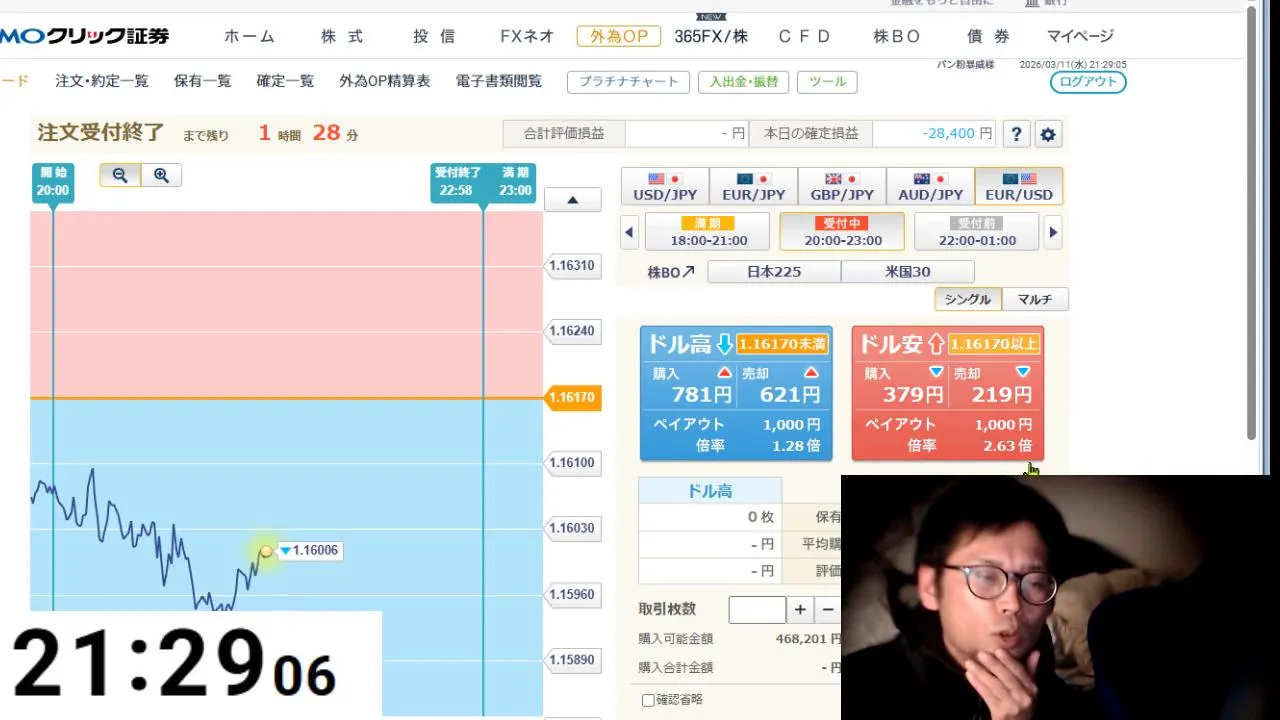Viewport: 1280px width, 720px height.
Task: Click 購入可能金額 468,201円 value
Action: [x=808, y=639]
